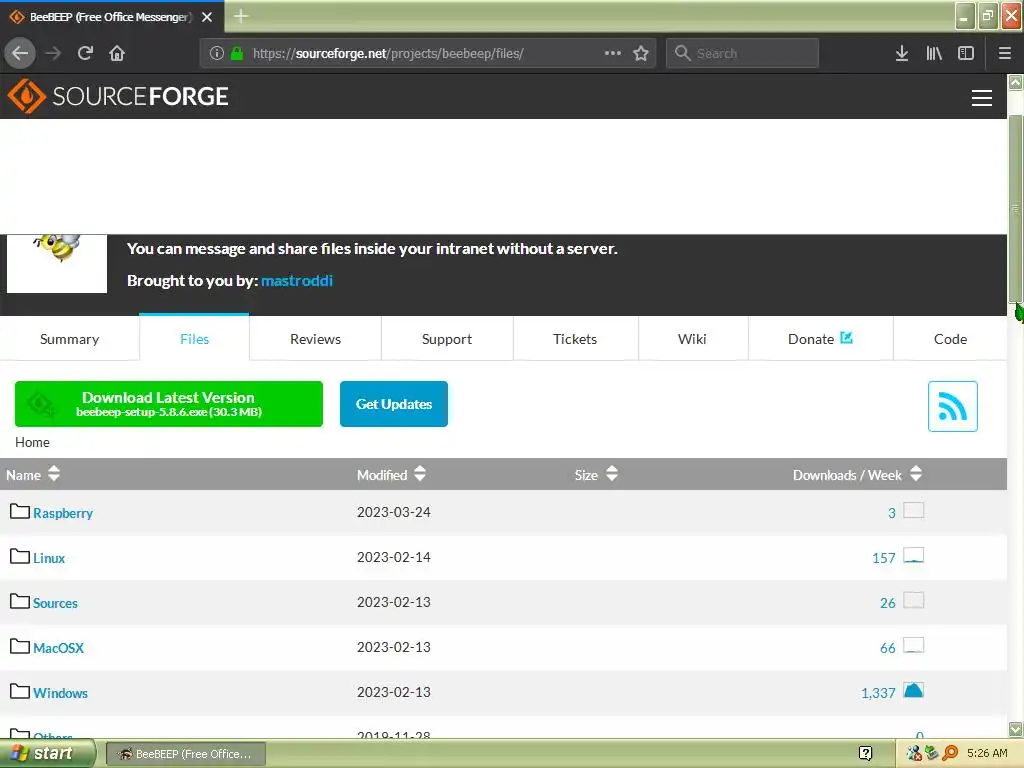The image size is (1024, 768).
Task: Select BeeBEEP taskbar window button
Action: point(186,754)
